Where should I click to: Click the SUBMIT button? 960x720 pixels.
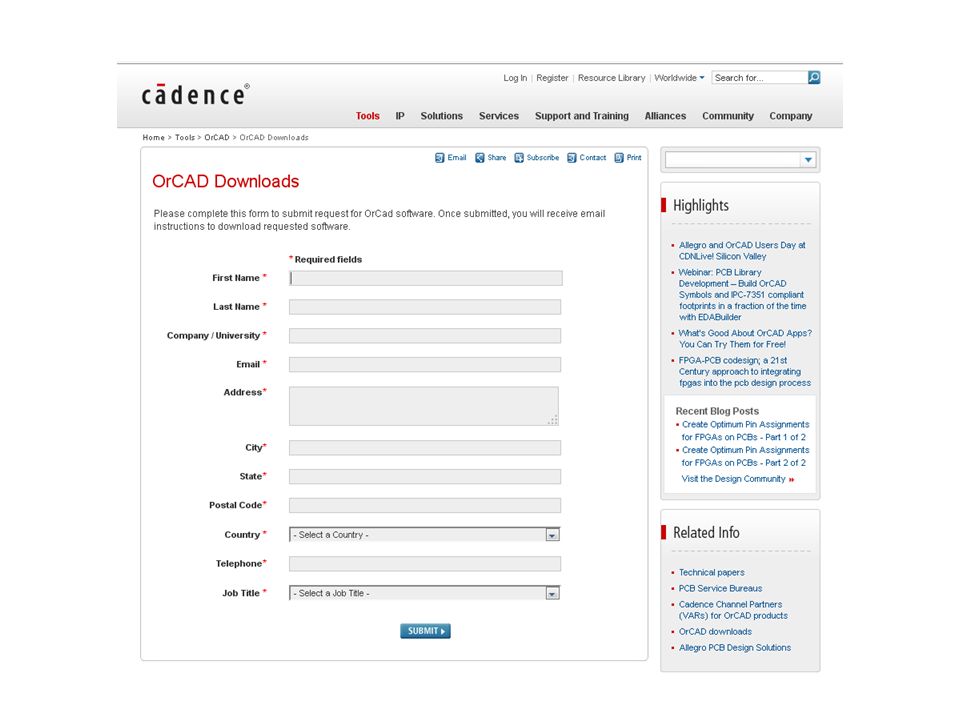click(x=425, y=631)
